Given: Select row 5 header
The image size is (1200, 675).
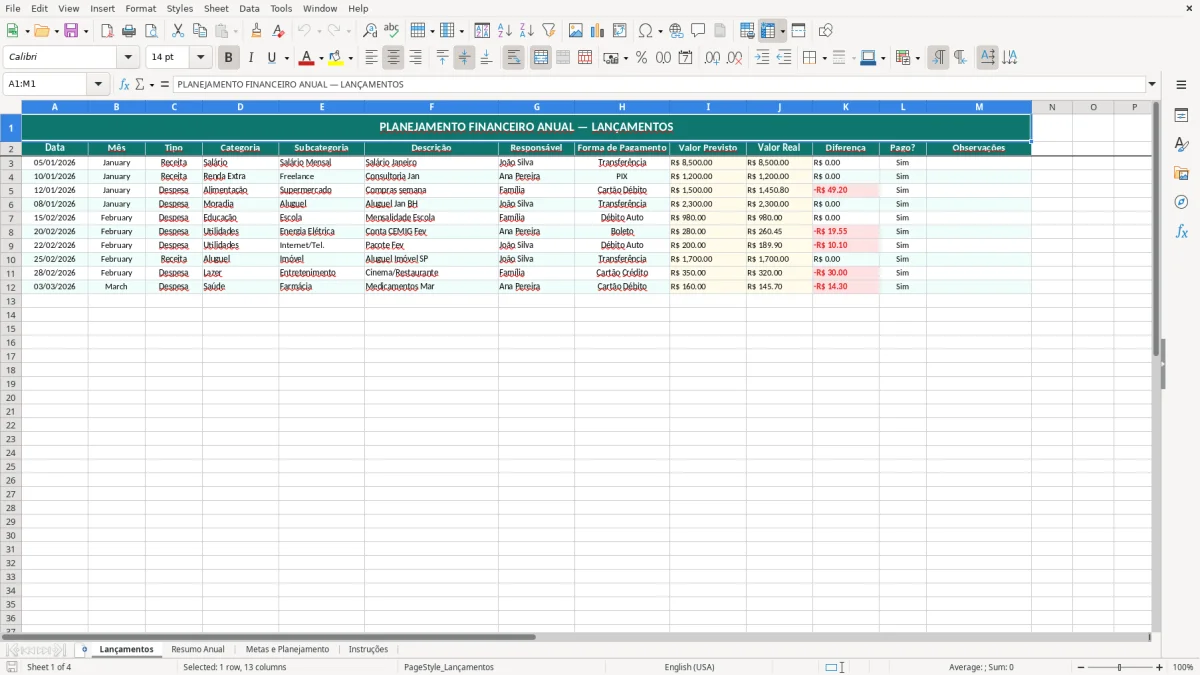Looking at the screenshot, I should pos(10,190).
